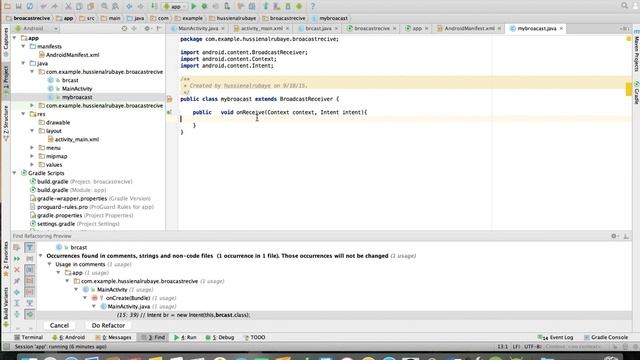The width and height of the screenshot is (640, 360).
Task: Click the Save All toolbar icon
Action: (x=19, y=6)
